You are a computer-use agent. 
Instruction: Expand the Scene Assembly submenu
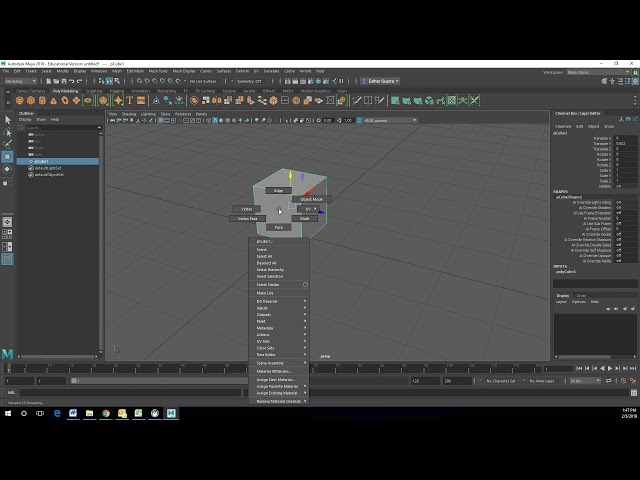279,363
